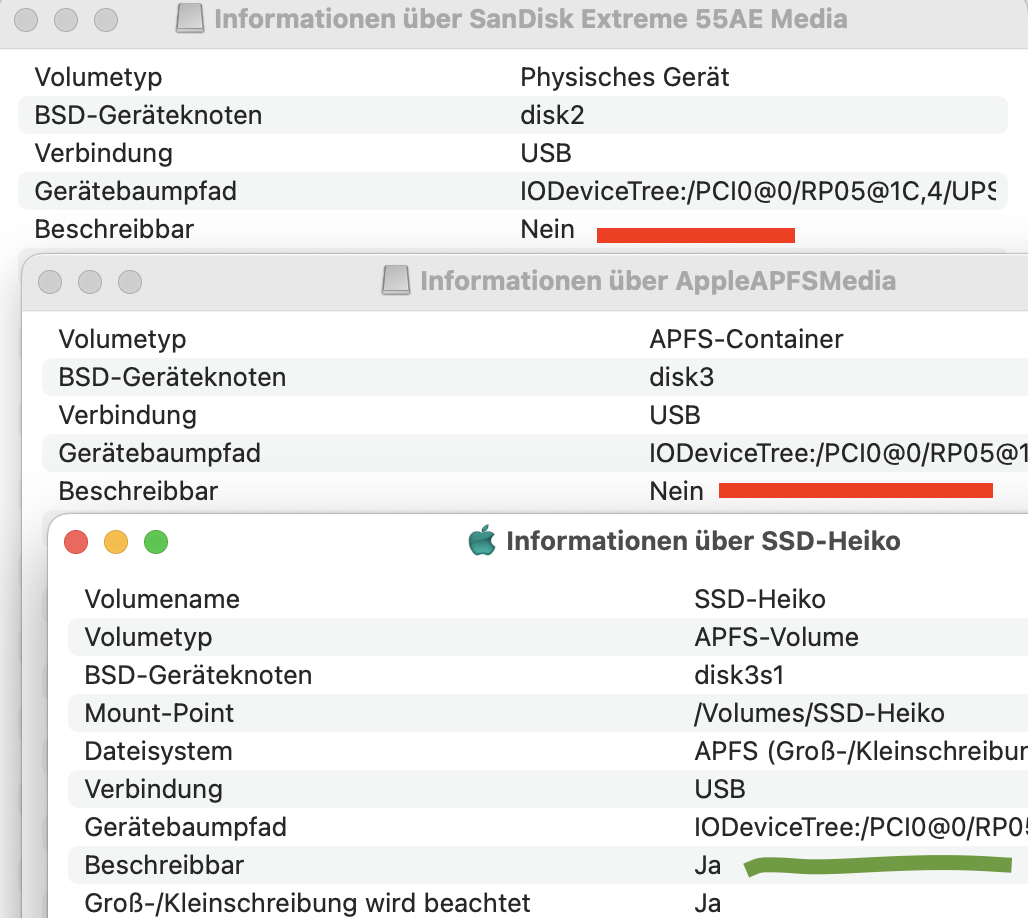Close the SSD-Heiko information window
This screenshot has width=1028, height=918.
[76, 543]
